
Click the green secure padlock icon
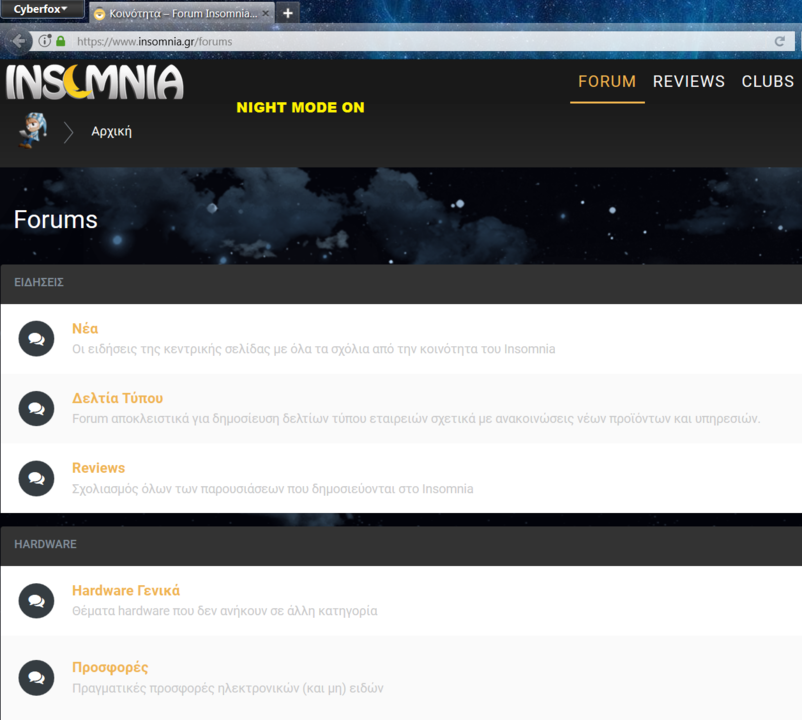coord(61,41)
